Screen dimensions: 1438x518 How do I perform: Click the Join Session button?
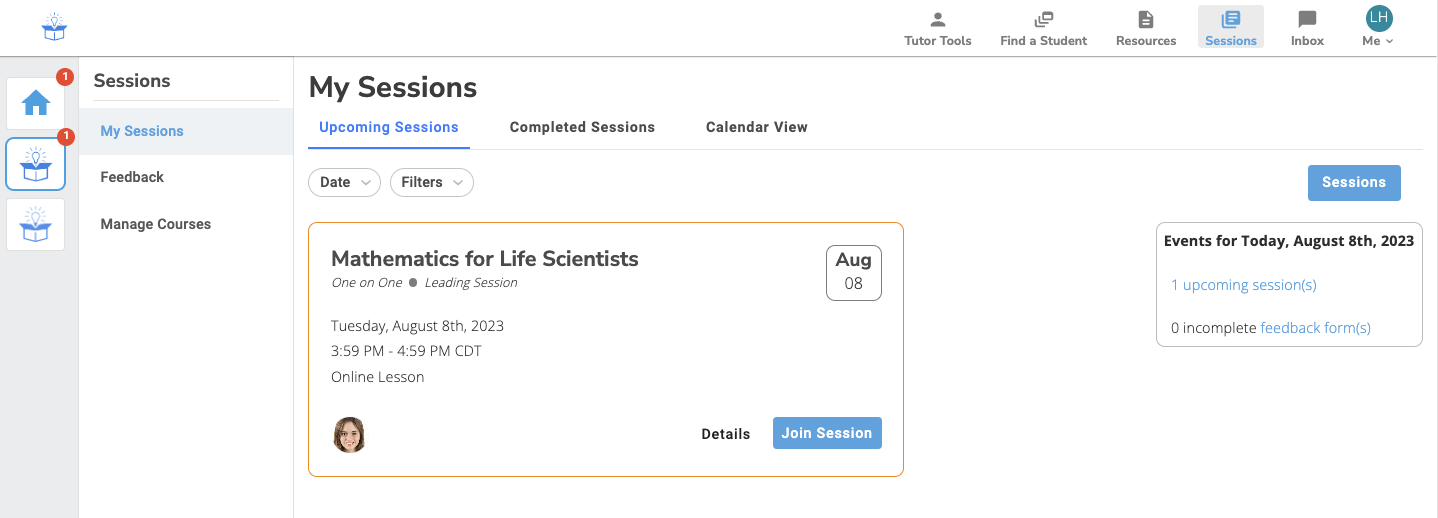click(x=827, y=433)
